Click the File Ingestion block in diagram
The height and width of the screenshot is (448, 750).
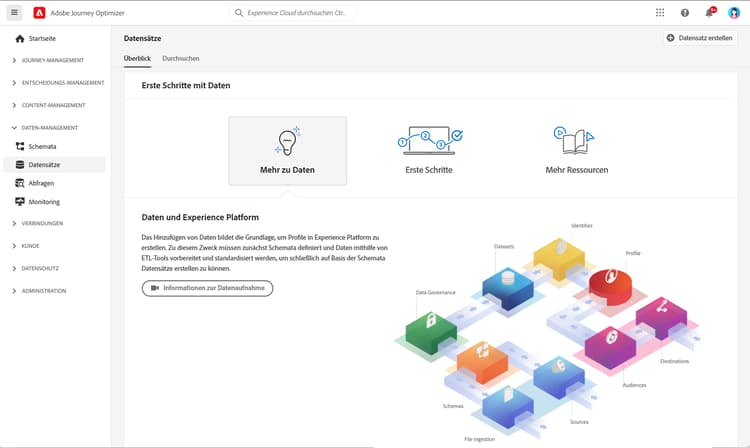point(507,407)
